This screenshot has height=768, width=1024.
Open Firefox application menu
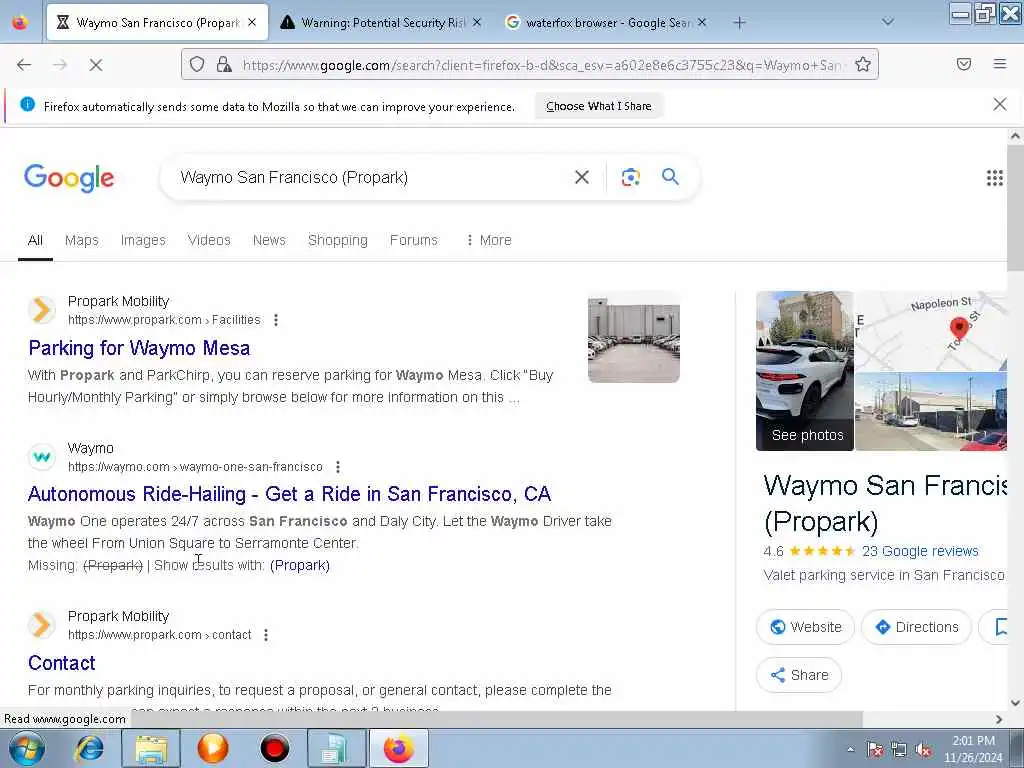tap(1000, 64)
